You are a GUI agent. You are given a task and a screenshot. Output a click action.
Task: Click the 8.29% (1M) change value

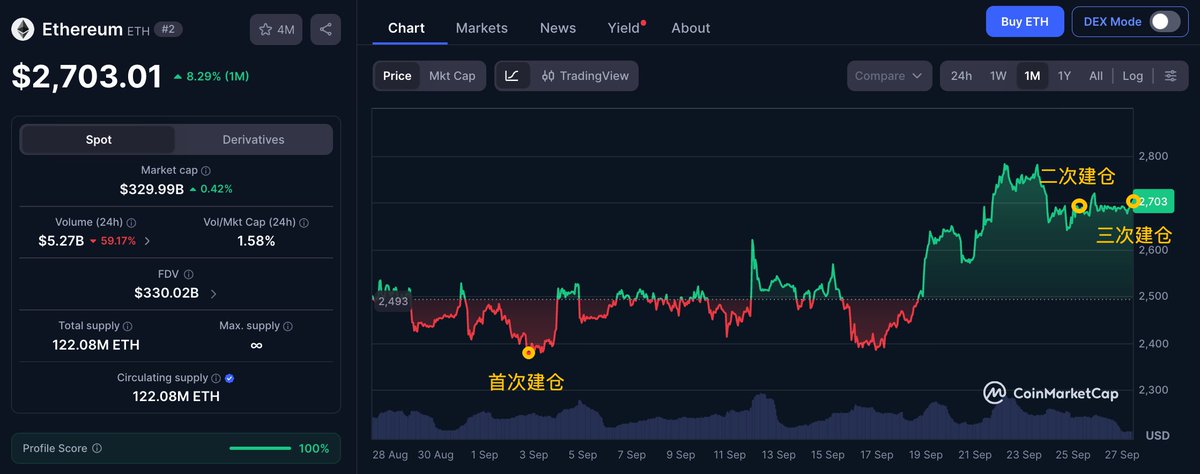[x=212, y=76]
